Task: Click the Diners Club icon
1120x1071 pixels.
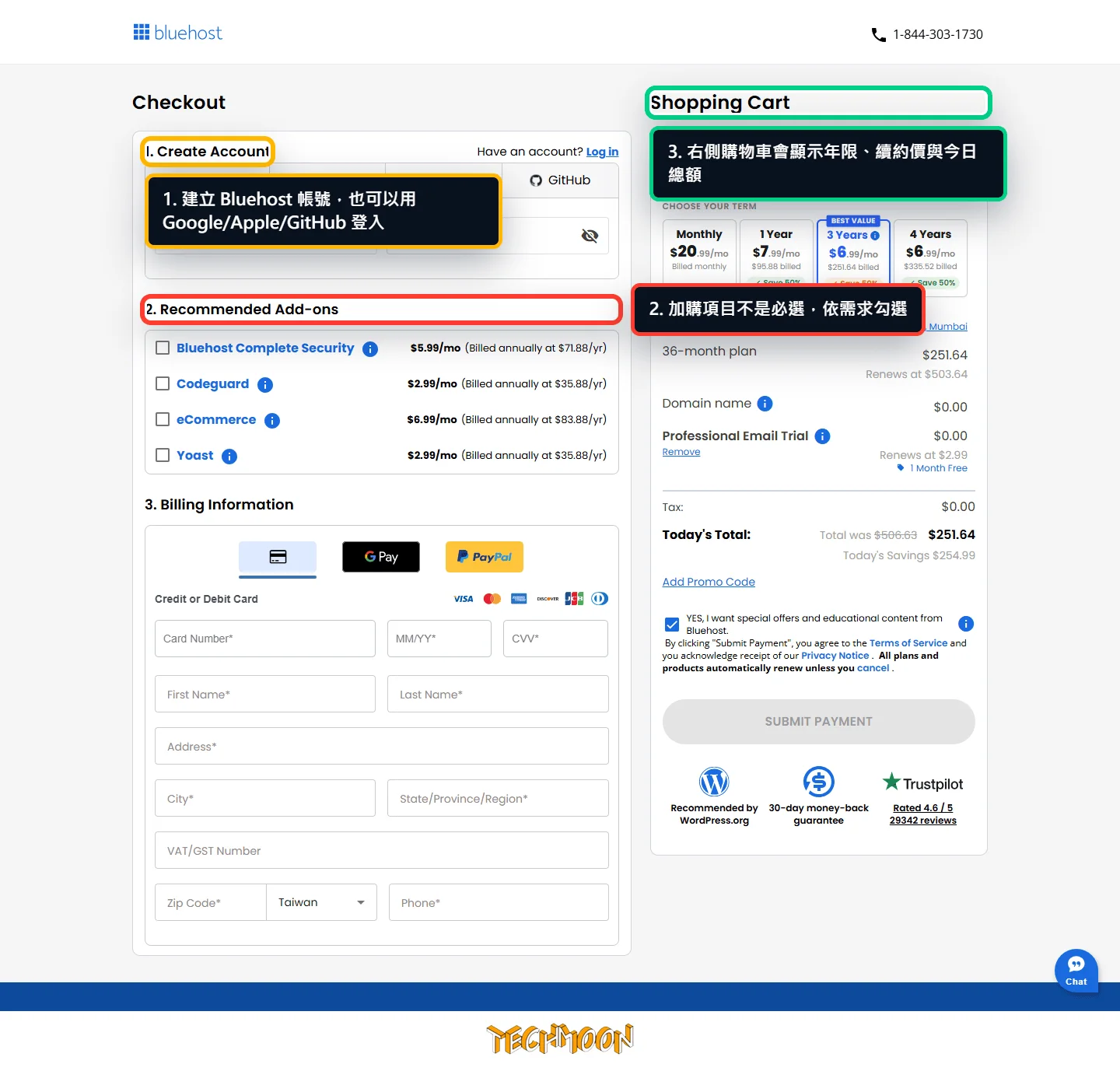Action: tap(600, 599)
